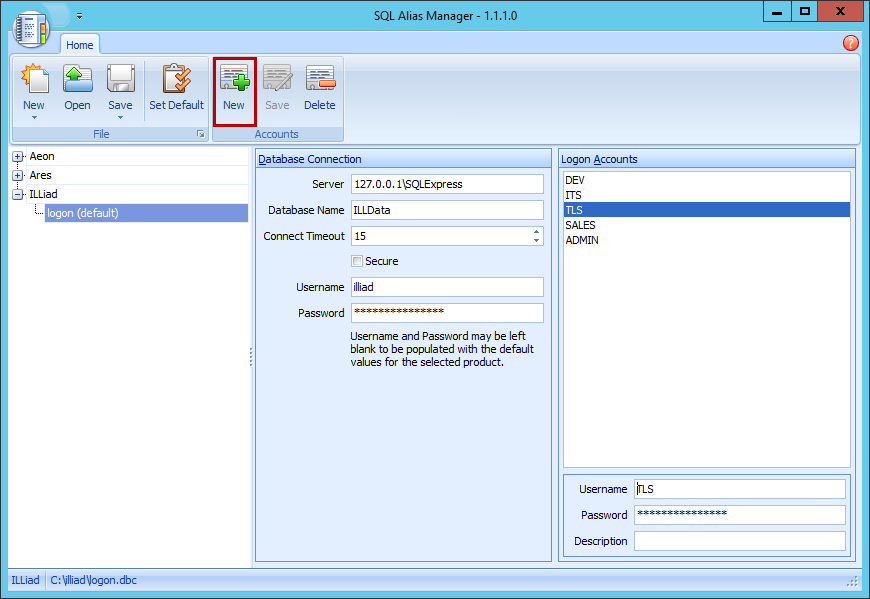Image resolution: width=870 pixels, height=599 pixels.
Task: Select the SALES logon account
Action: 580,225
